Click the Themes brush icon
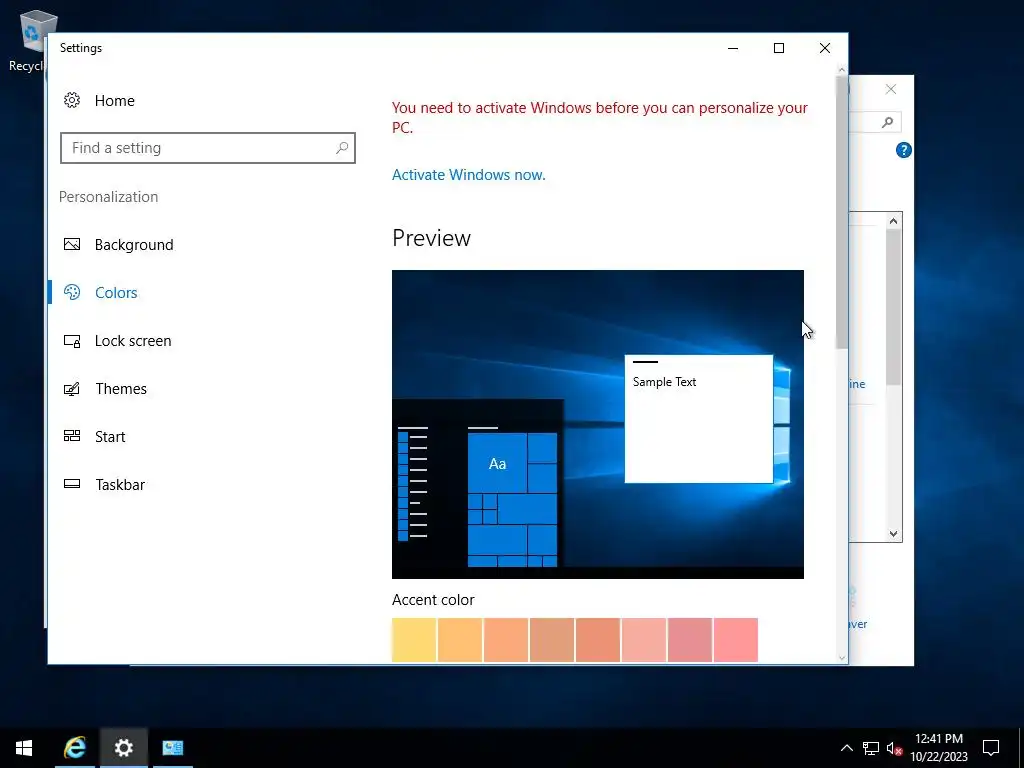 pyautogui.click(x=72, y=389)
